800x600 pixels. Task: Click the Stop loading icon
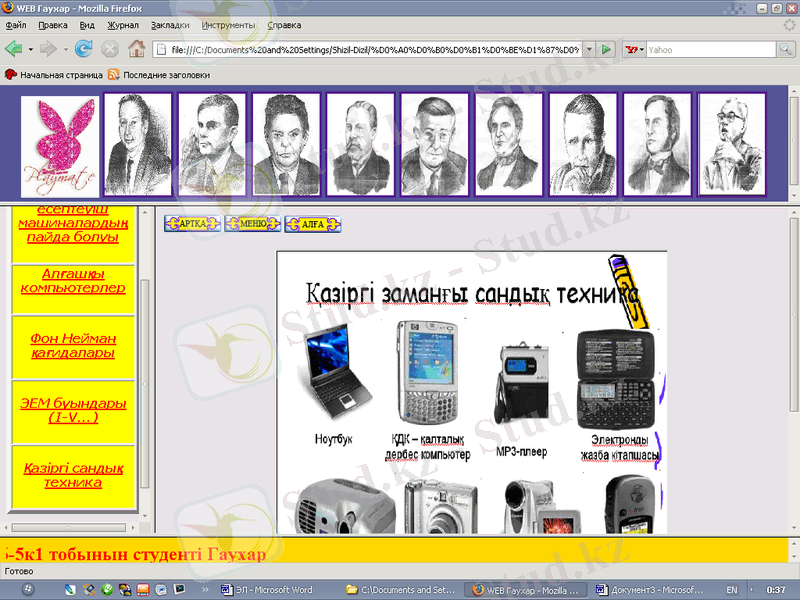point(110,48)
